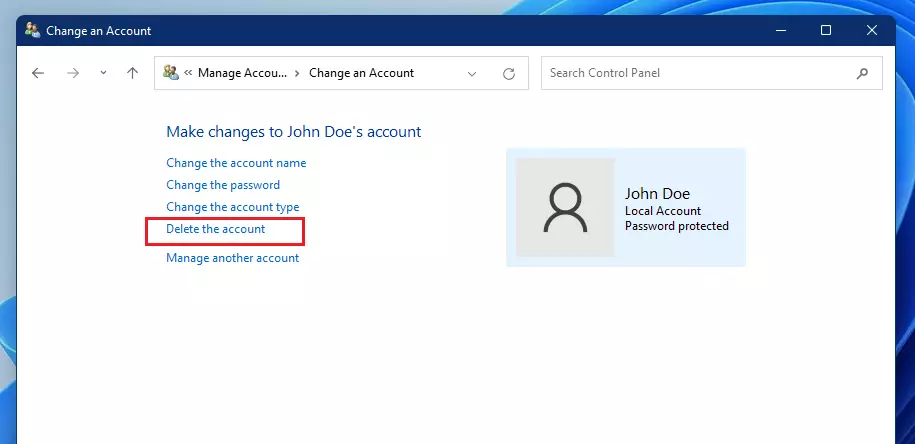Go up one level with up arrow

[132, 73]
